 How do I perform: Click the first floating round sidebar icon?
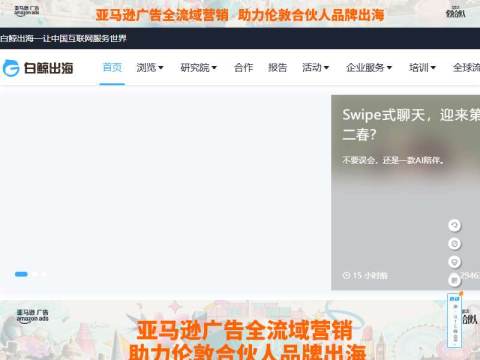coord(454,226)
